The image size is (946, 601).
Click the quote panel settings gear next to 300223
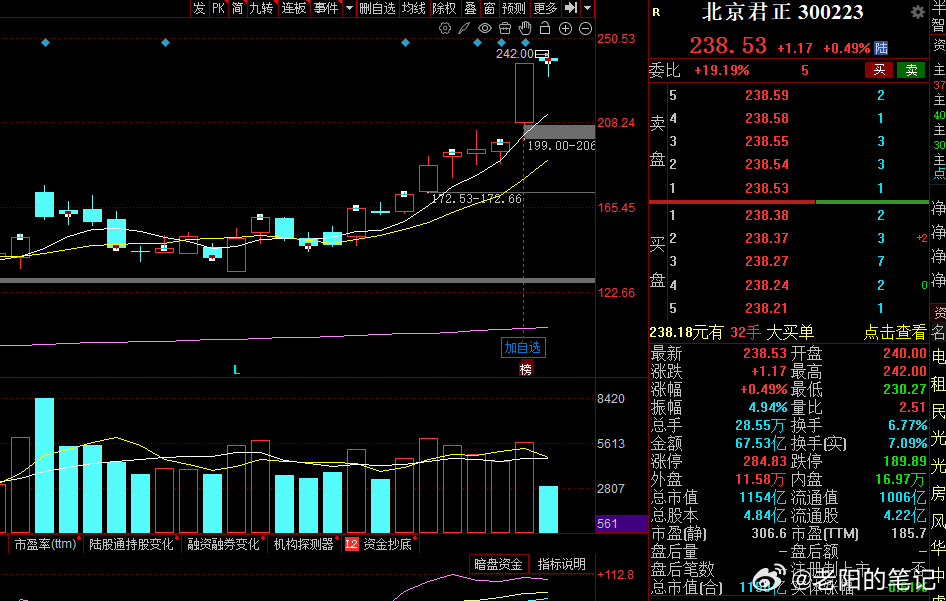coord(918,12)
